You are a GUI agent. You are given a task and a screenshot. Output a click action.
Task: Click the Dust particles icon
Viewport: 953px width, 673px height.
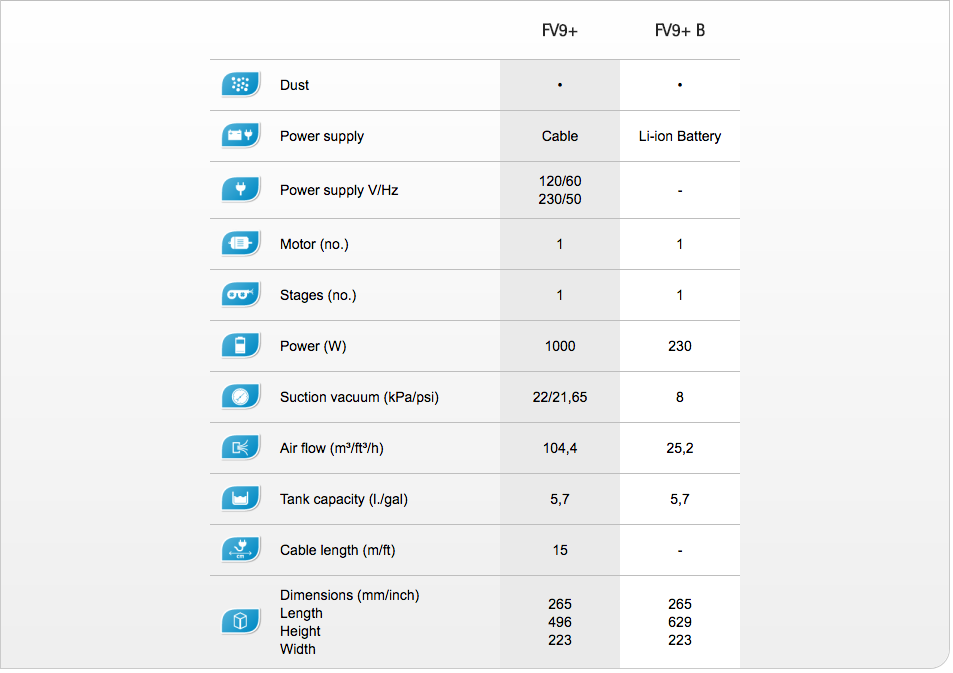(x=241, y=85)
